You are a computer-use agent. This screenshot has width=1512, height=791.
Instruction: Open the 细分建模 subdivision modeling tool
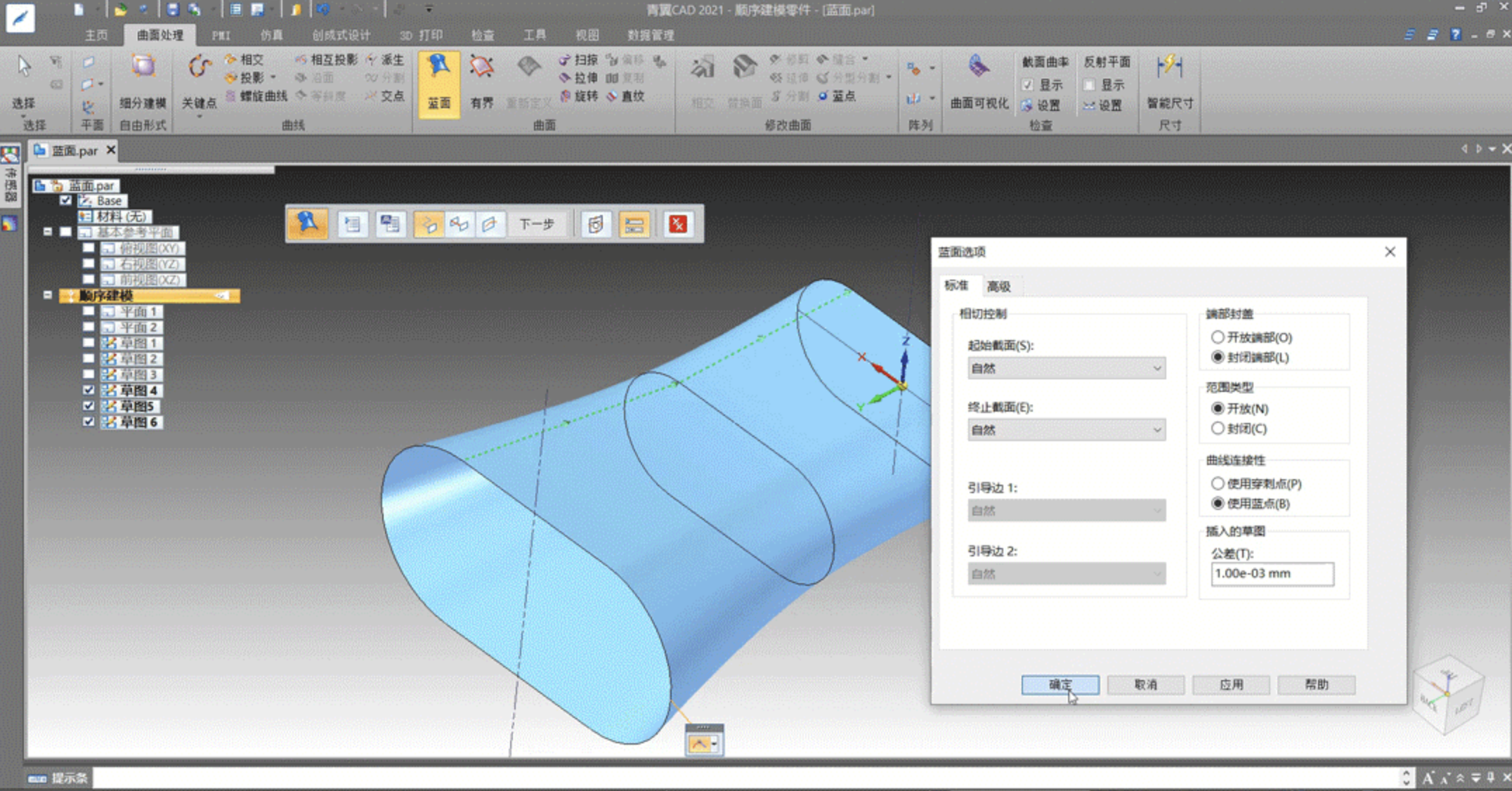click(143, 83)
